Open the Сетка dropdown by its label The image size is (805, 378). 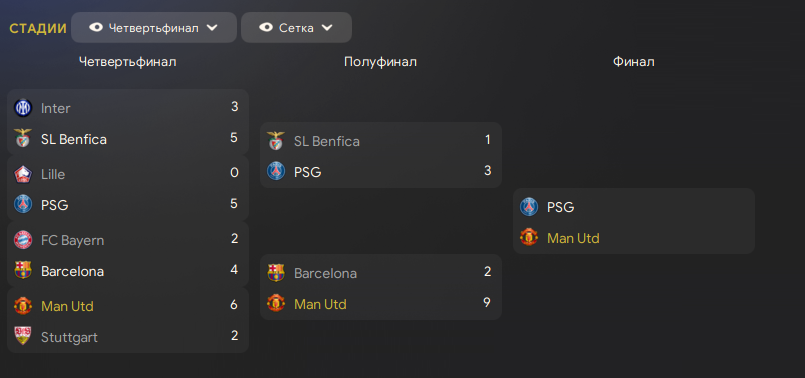coord(296,28)
